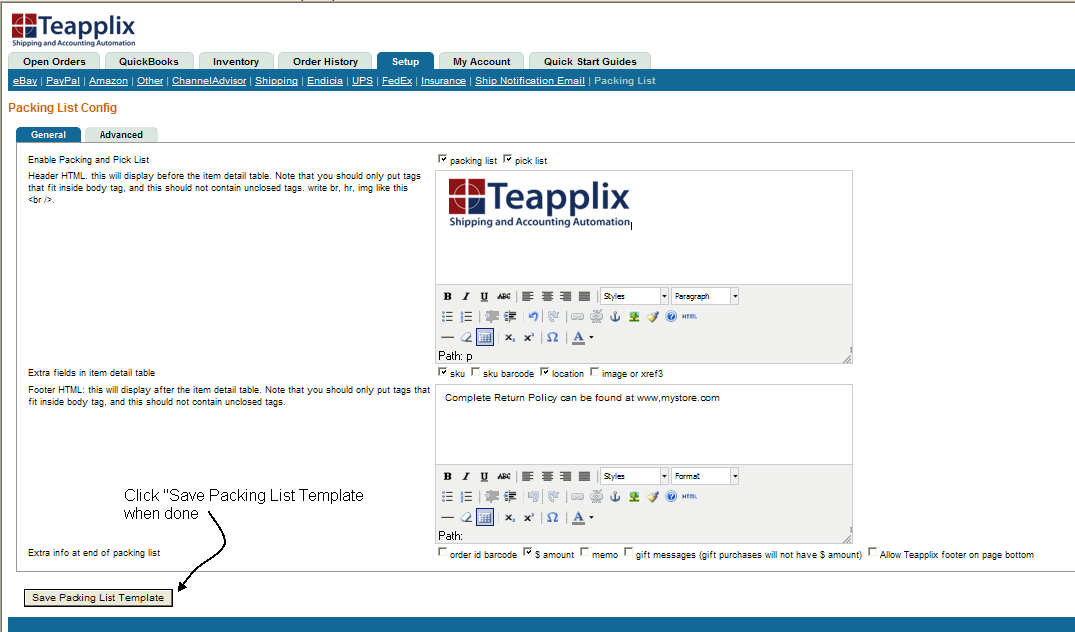The width and height of the screenshot is (1075, 632).
Task: Open the Ship Notification Email link
Action: click(530, 81)
